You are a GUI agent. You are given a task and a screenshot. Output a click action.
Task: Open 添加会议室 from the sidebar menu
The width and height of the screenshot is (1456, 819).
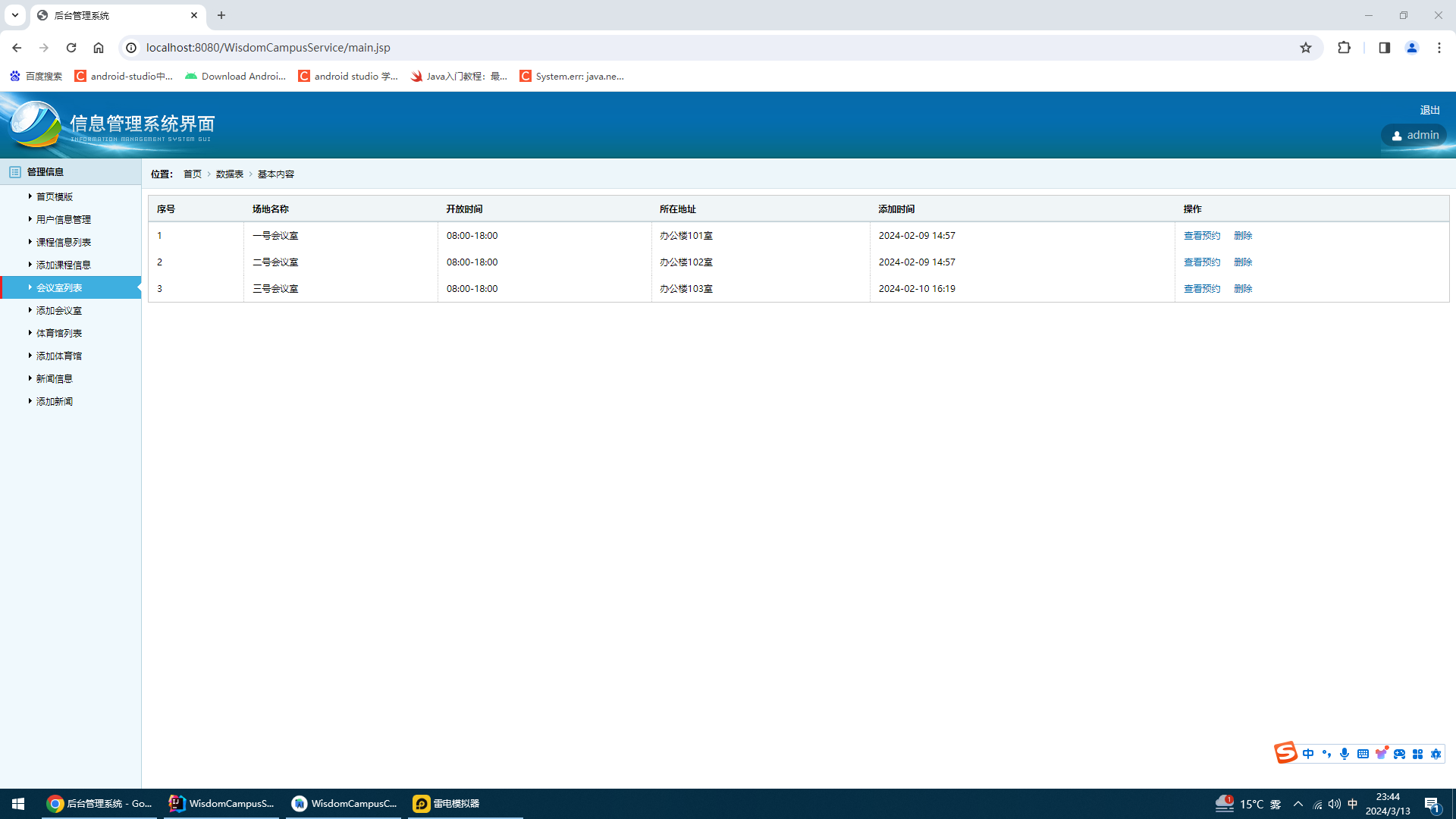click(x=59, y=311)
